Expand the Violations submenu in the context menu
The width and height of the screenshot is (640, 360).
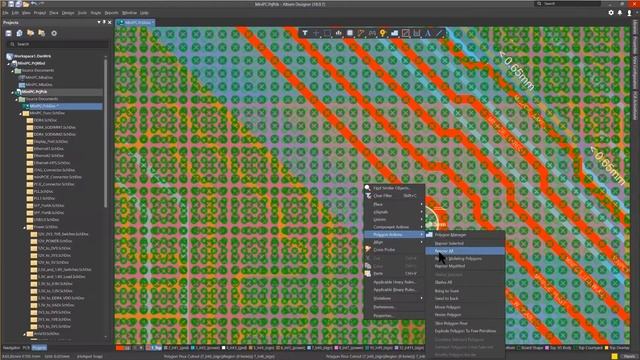click(x=393, y=298)
